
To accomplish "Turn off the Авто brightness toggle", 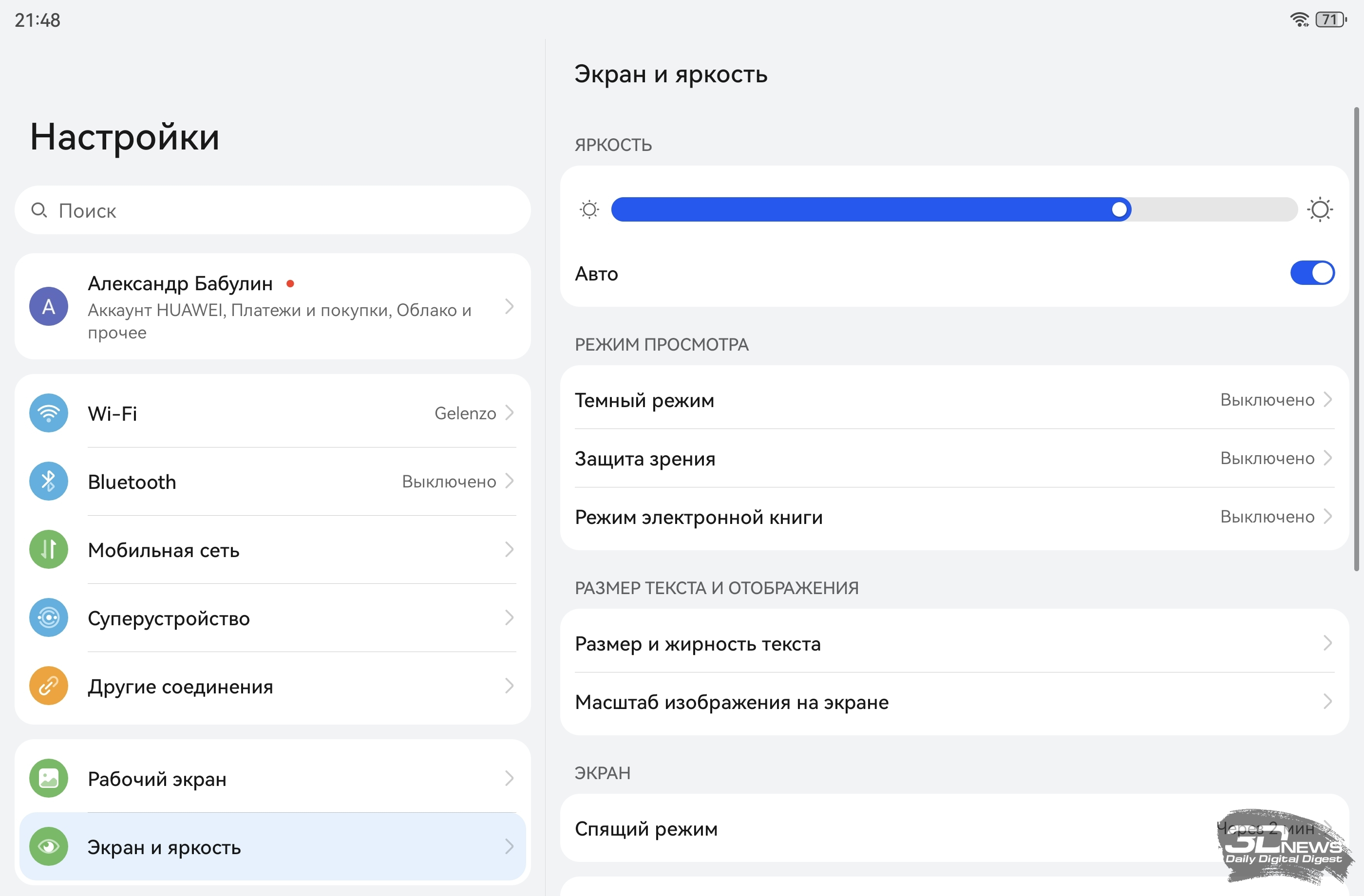I will coord(1312,273).
